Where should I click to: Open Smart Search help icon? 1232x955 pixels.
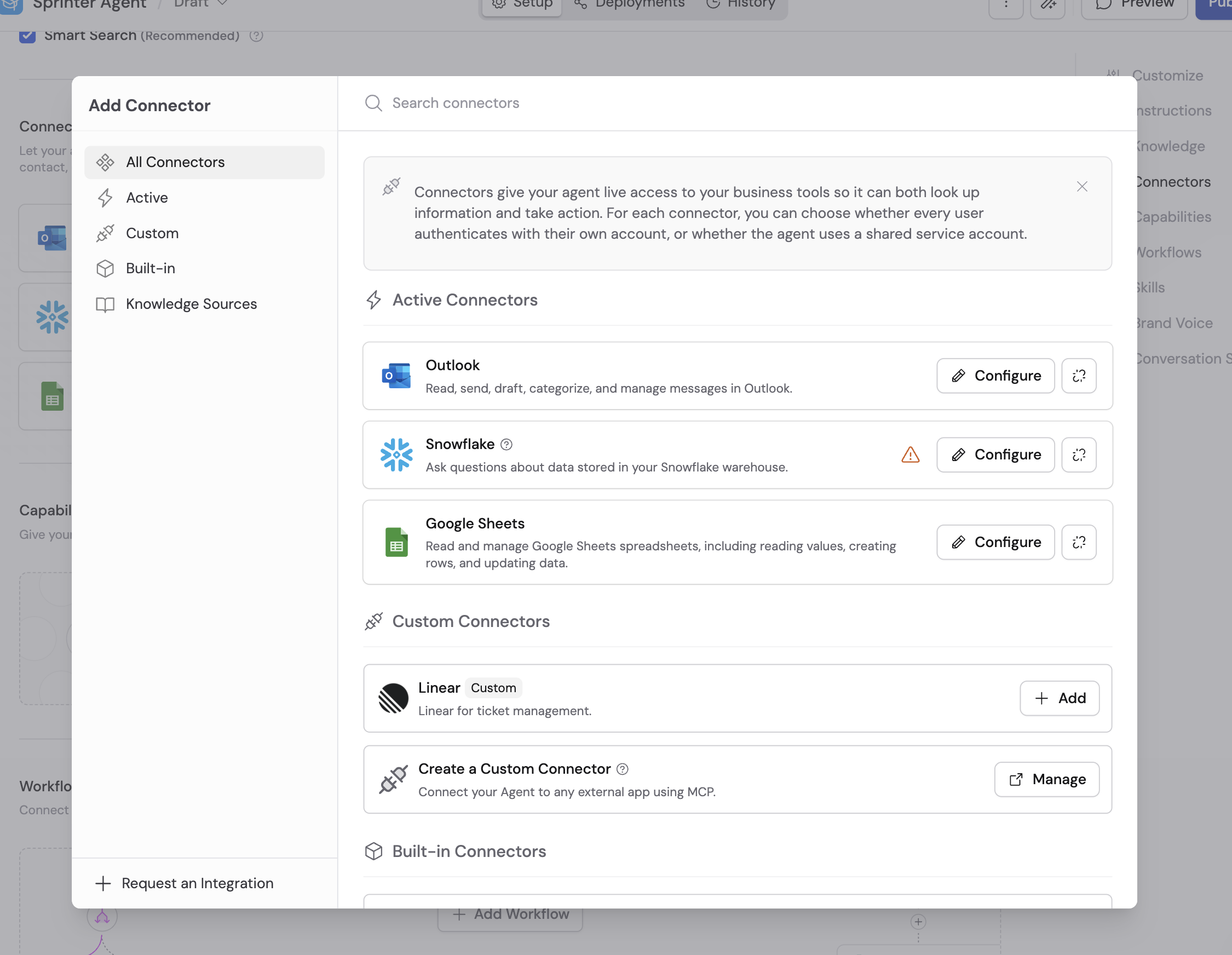point(256,36)
